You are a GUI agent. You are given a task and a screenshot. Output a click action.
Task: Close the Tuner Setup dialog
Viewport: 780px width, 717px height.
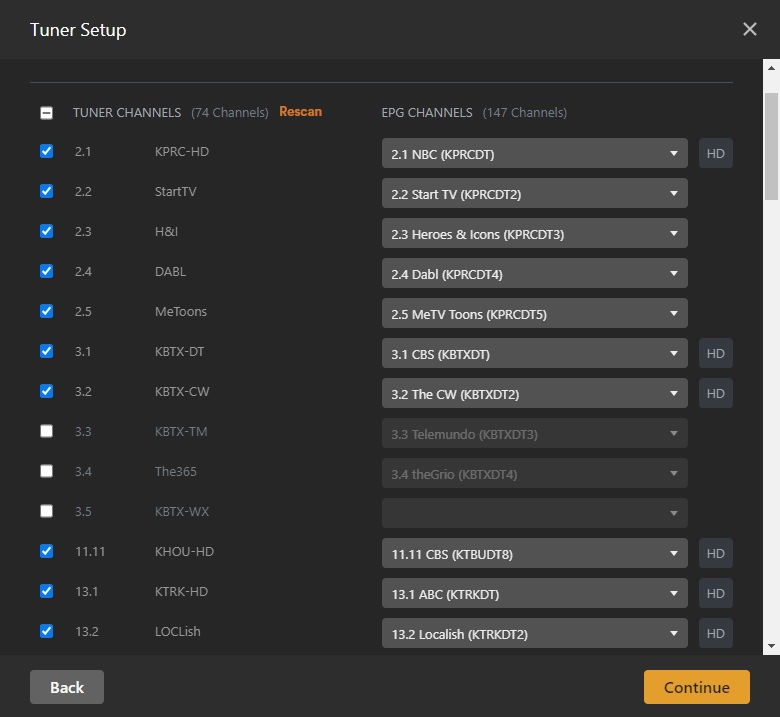pos(749,29)
